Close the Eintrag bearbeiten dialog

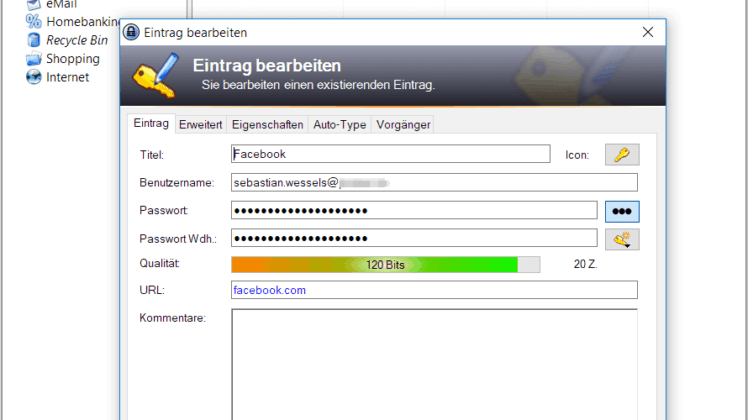pyautogui.click(x=648, y=32)
